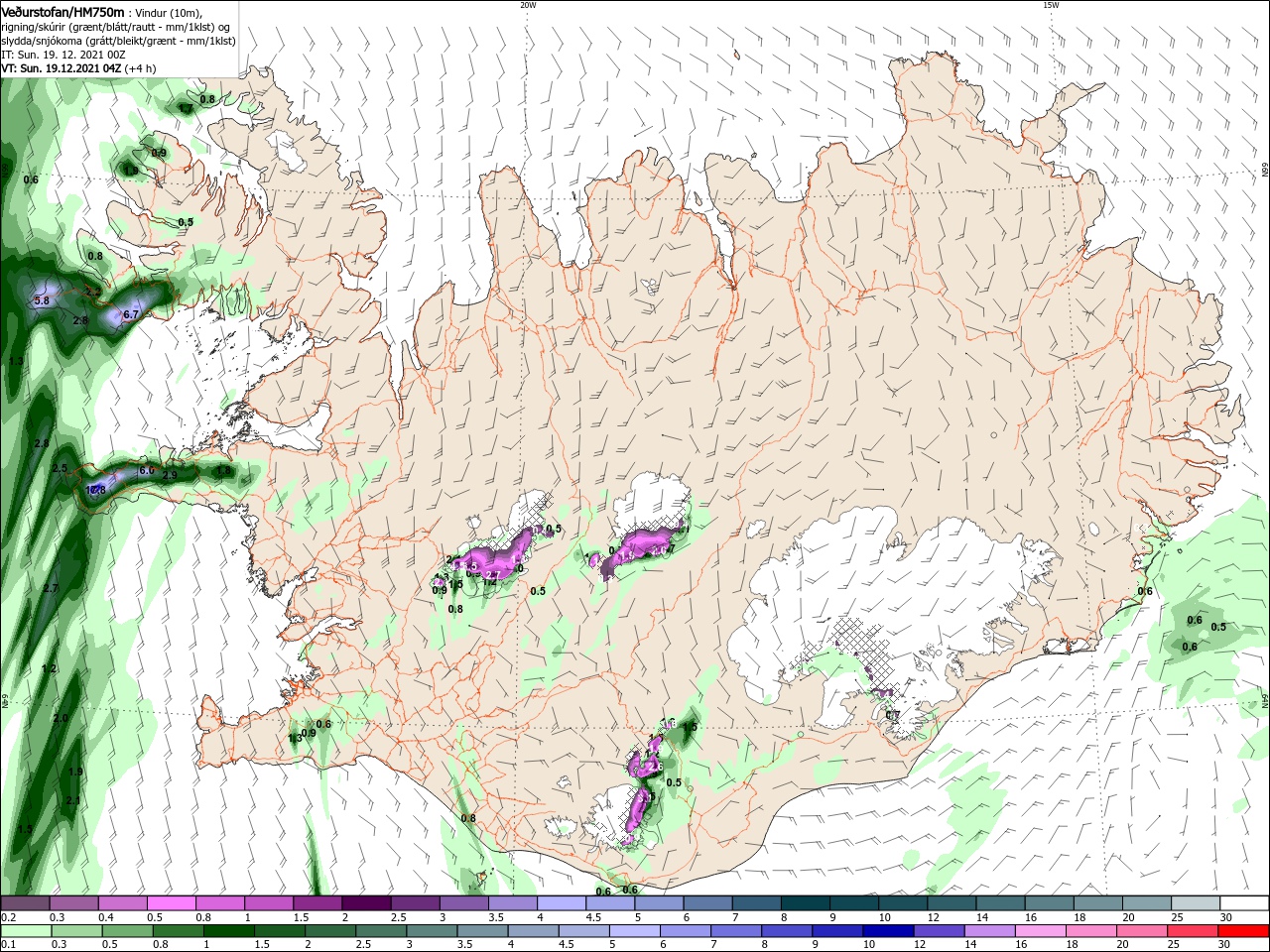Pick the royal blue 8 rain legend swatch
This screenshot has height=952, width=1270.
[x=787, y=931]
